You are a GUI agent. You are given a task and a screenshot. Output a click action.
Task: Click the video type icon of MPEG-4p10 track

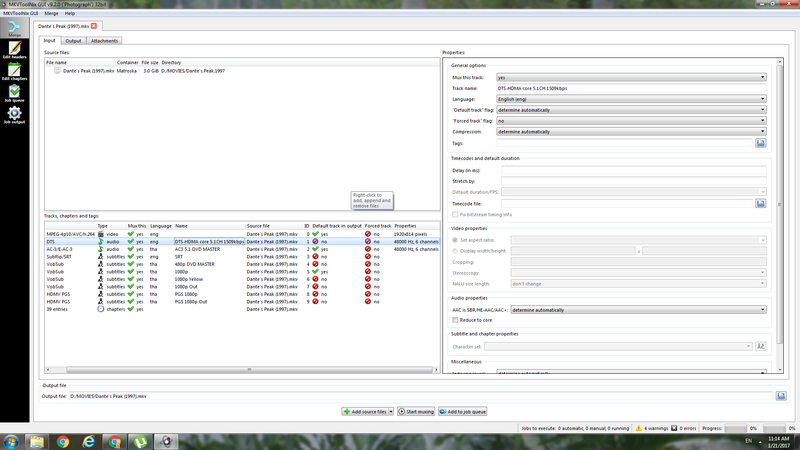(101, 234)
